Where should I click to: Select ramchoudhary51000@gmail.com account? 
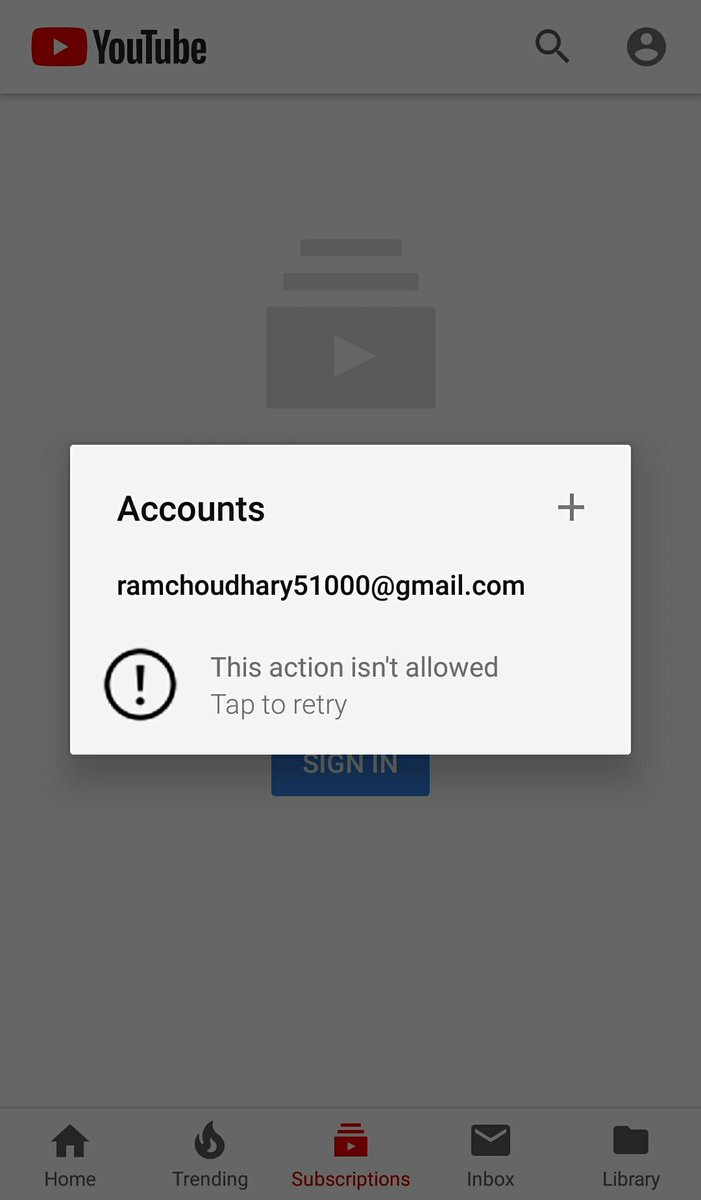(321, 586)
